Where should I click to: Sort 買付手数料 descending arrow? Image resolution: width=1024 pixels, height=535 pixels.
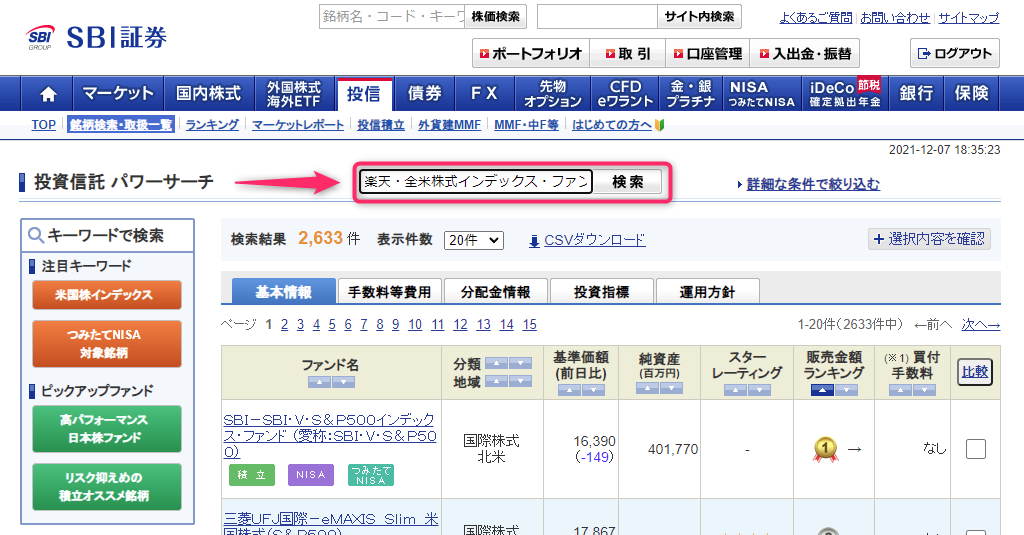(924, 390)
